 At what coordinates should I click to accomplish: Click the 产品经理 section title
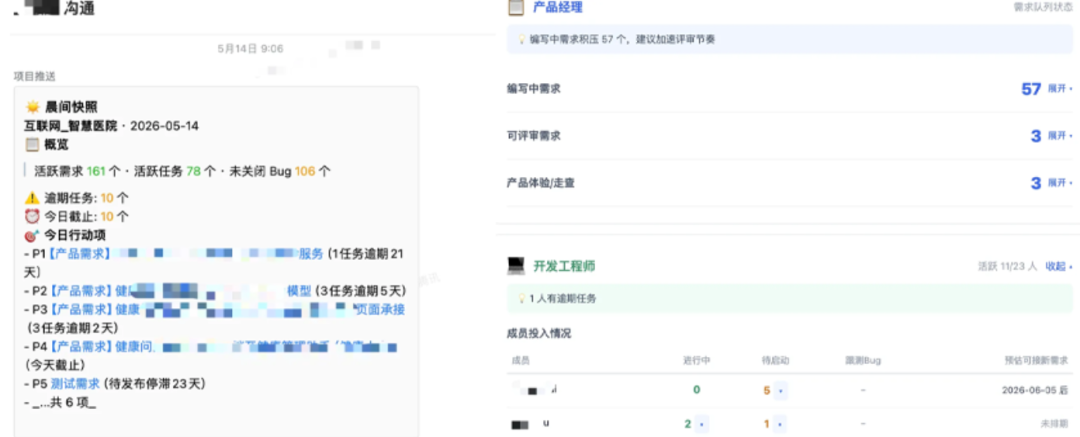coord(558,8)
